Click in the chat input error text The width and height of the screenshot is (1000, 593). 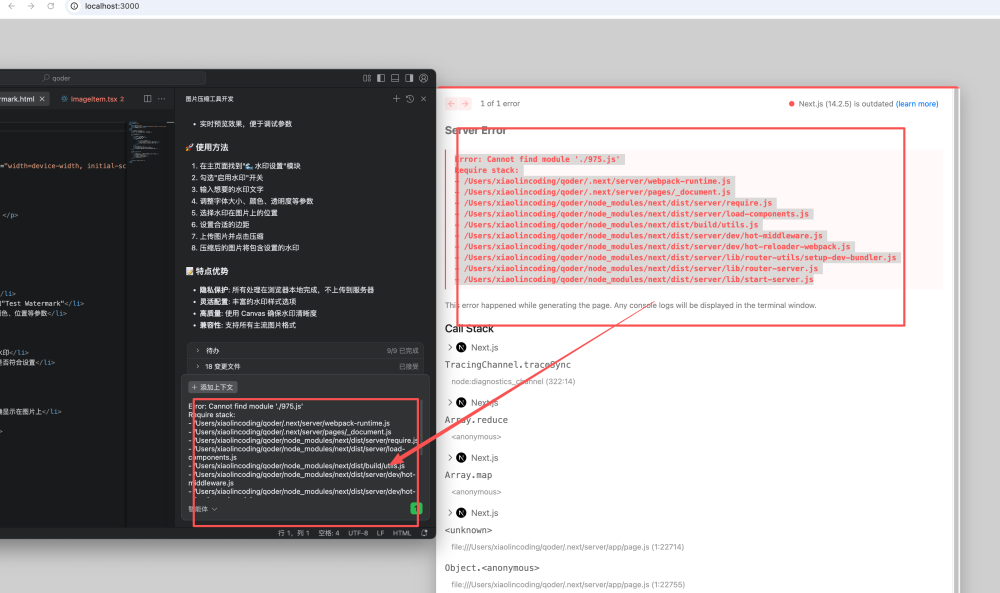pos(302,449)
